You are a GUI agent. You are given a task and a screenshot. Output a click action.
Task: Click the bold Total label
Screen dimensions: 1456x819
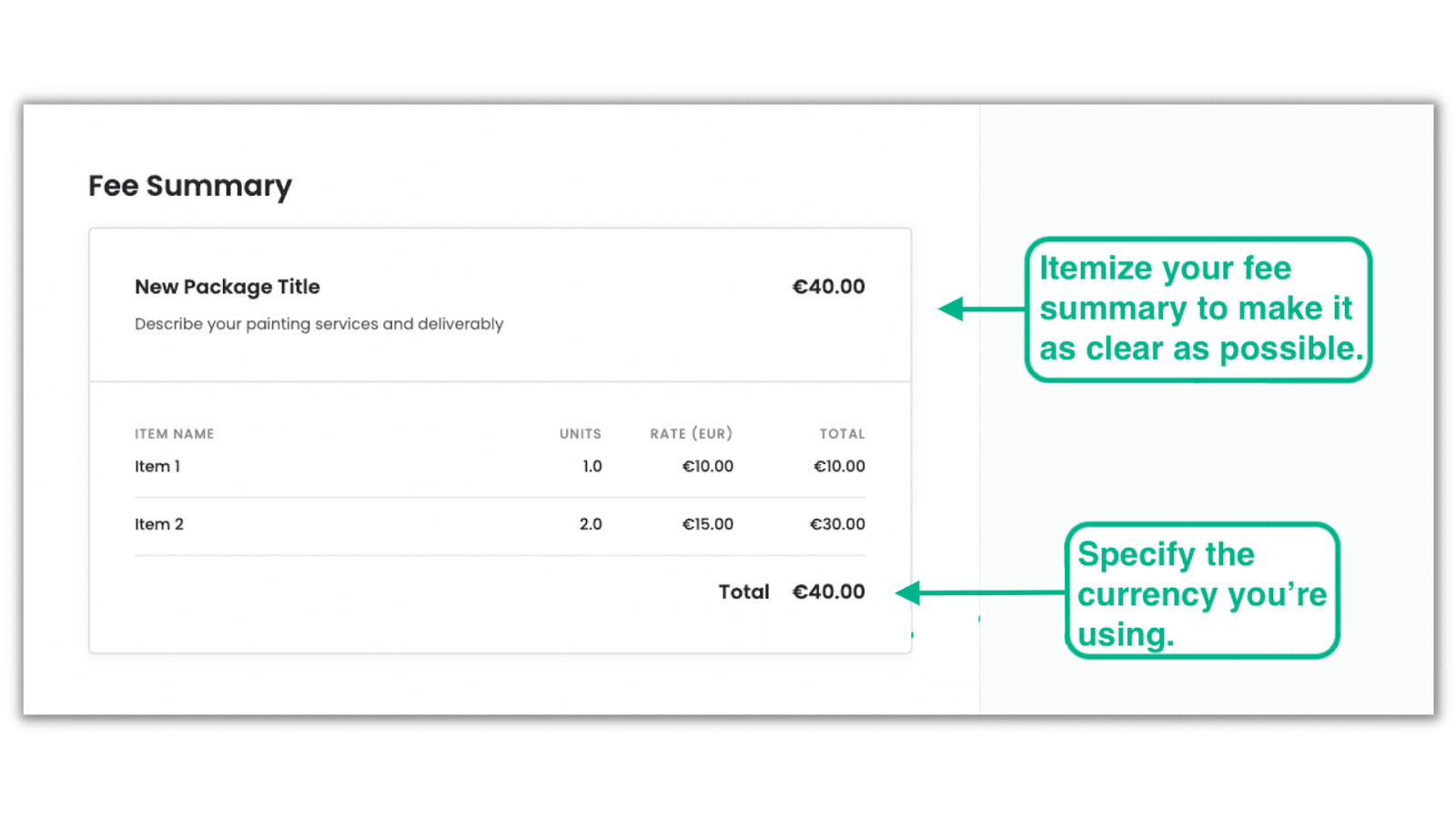[x=744, y=591]
